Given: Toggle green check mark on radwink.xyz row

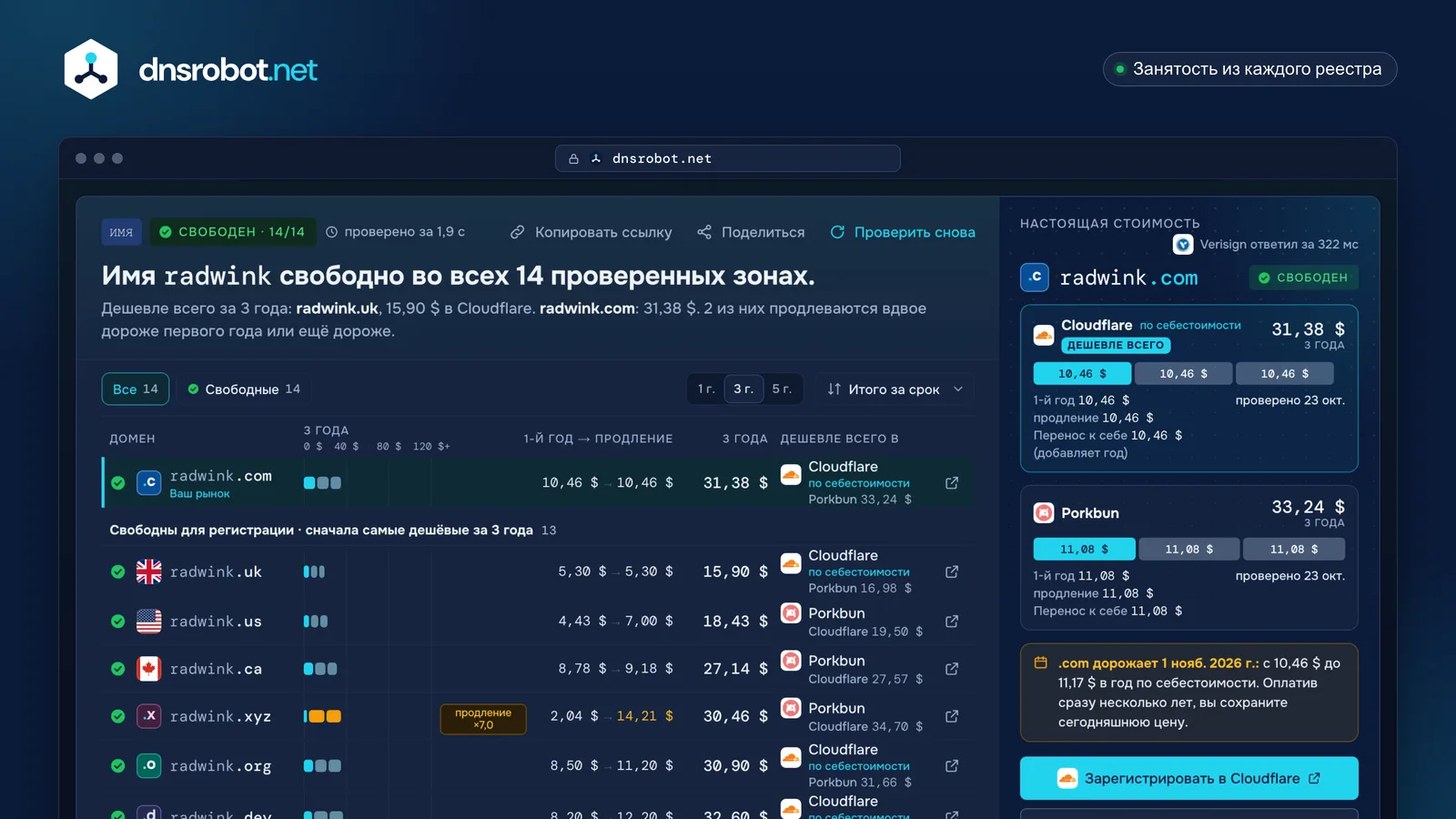Looking at the screenshot, I should click(x=118, y=716).
